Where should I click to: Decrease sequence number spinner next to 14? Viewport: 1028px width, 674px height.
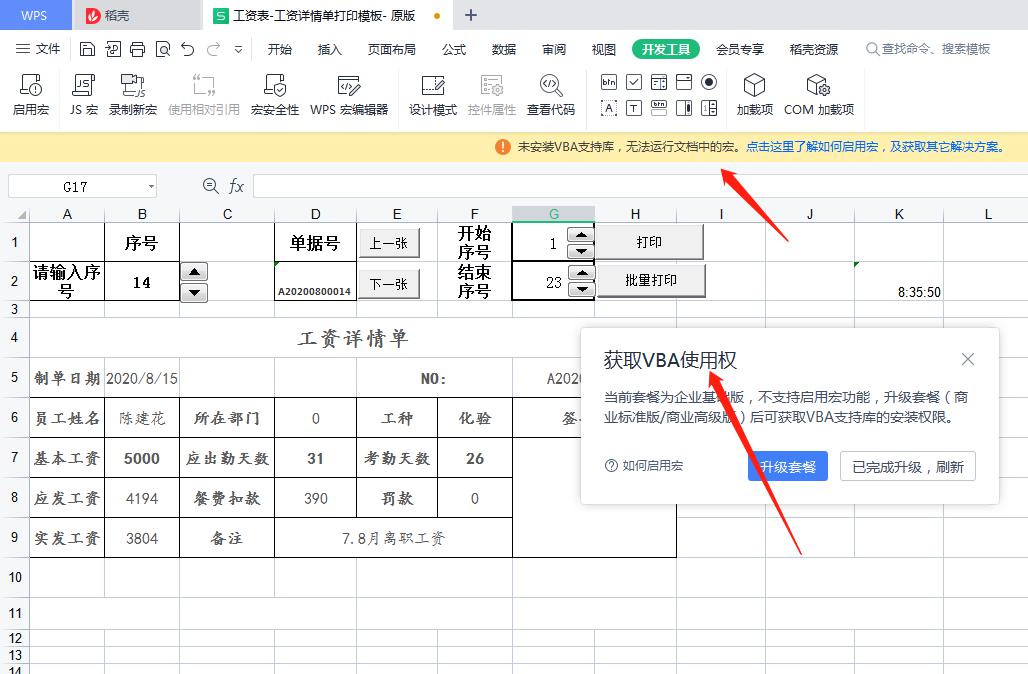tap(194, 292)
